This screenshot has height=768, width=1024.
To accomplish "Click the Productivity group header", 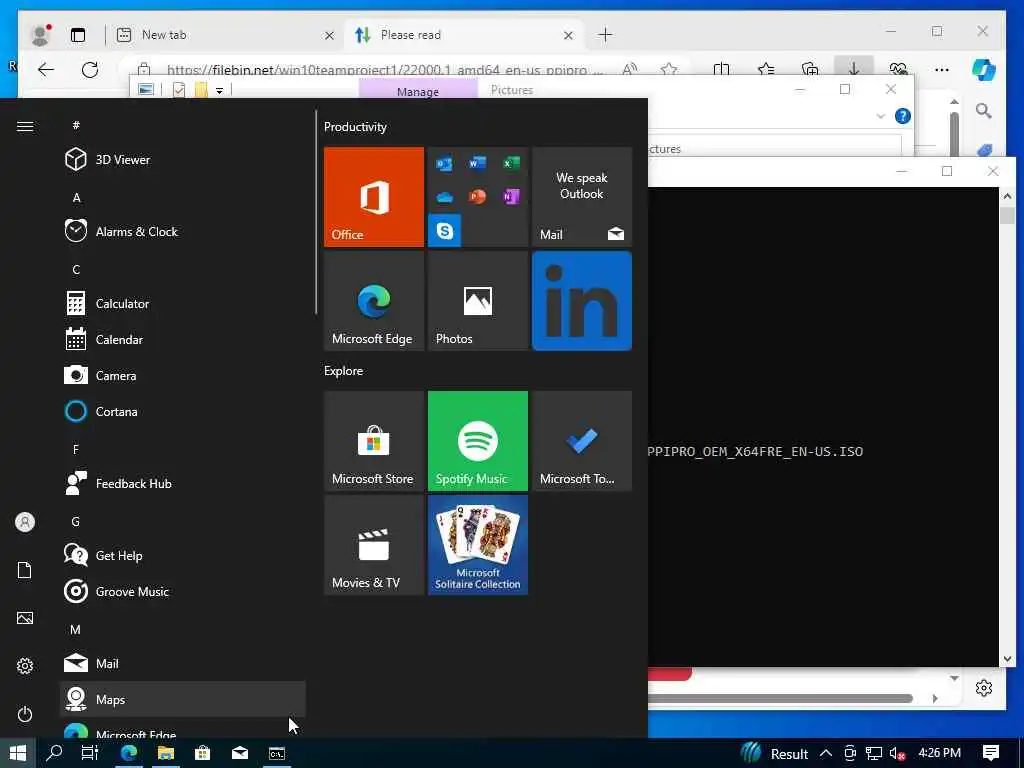I will pos(355,127).
